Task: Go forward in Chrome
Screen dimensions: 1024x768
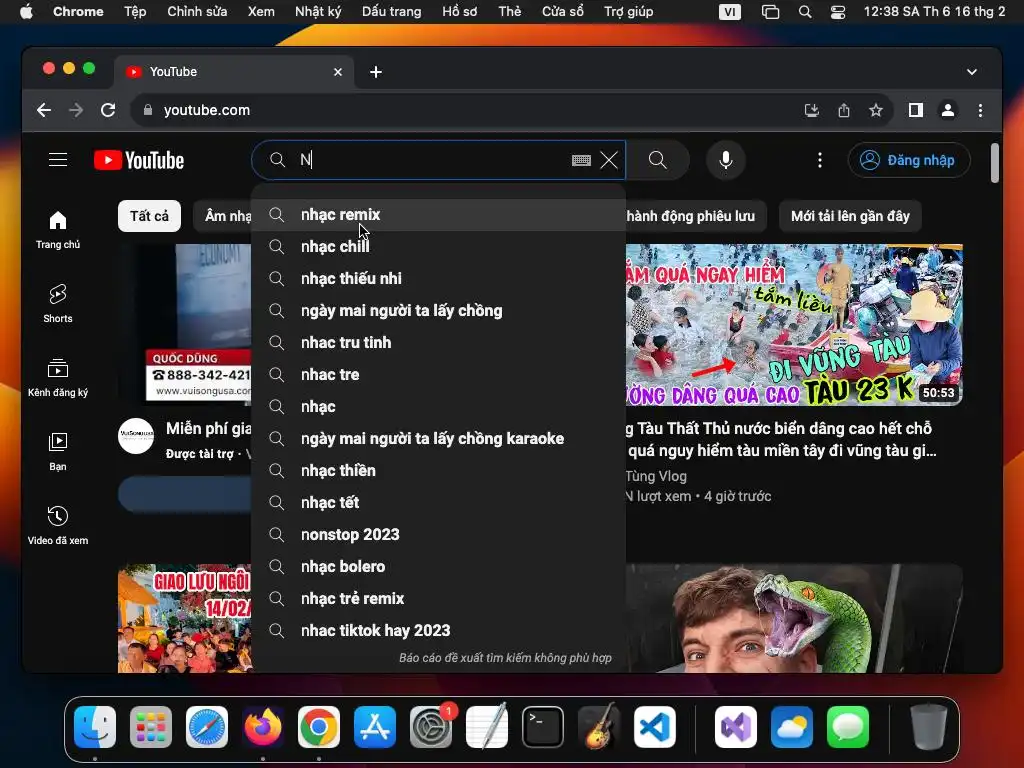Action: tap(76, 110)
